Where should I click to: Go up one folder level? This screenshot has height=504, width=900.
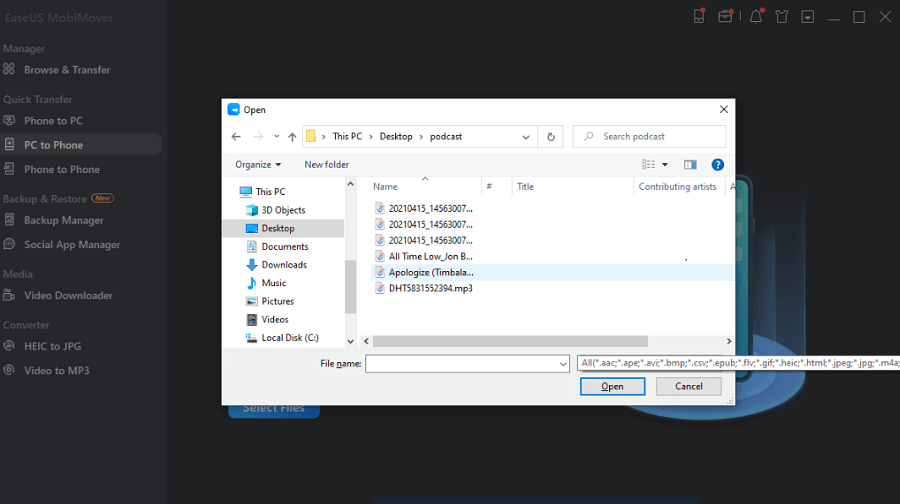click(x=292, y=137)
